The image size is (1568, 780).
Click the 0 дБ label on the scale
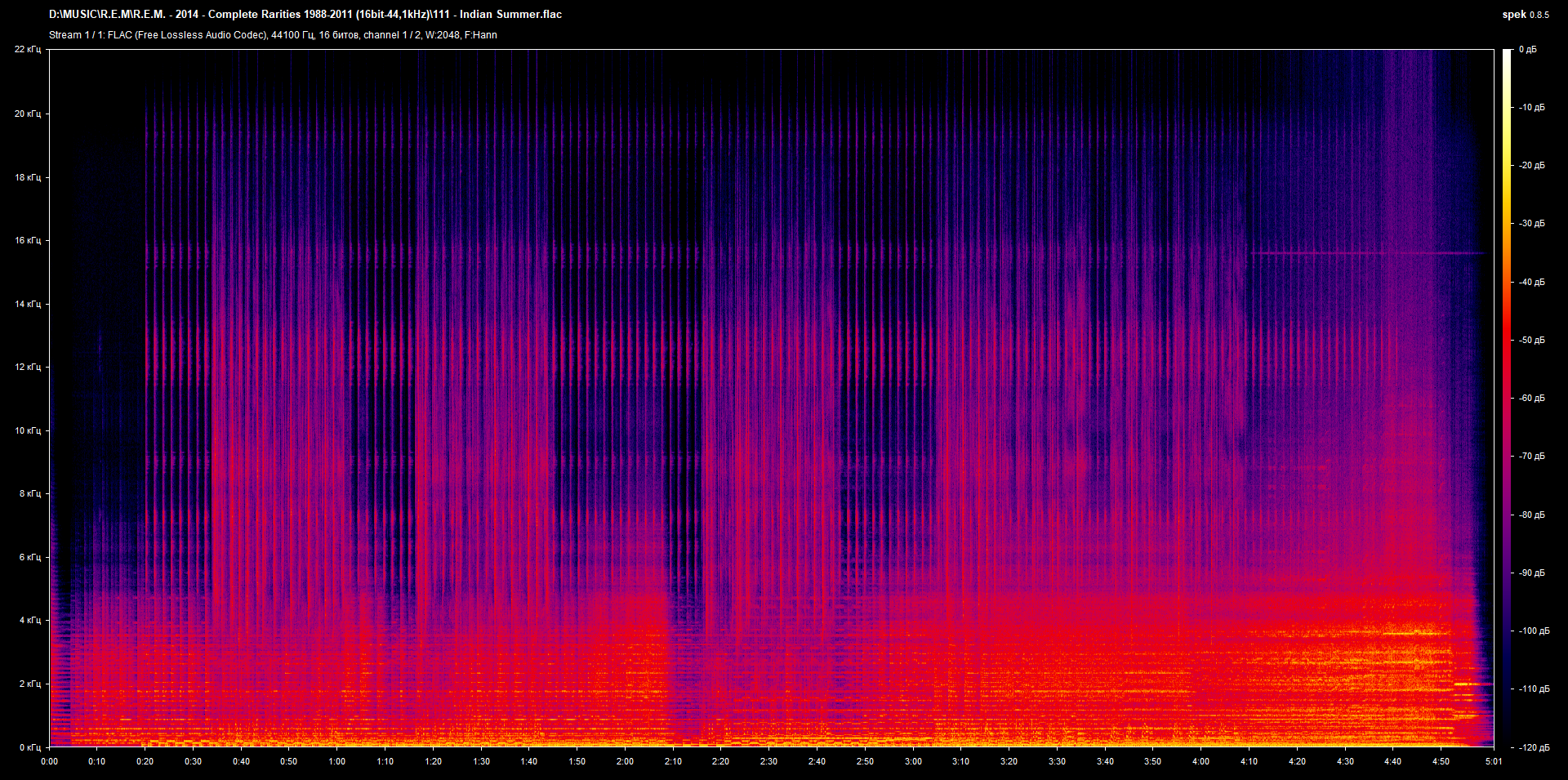tap(1527, 50)
